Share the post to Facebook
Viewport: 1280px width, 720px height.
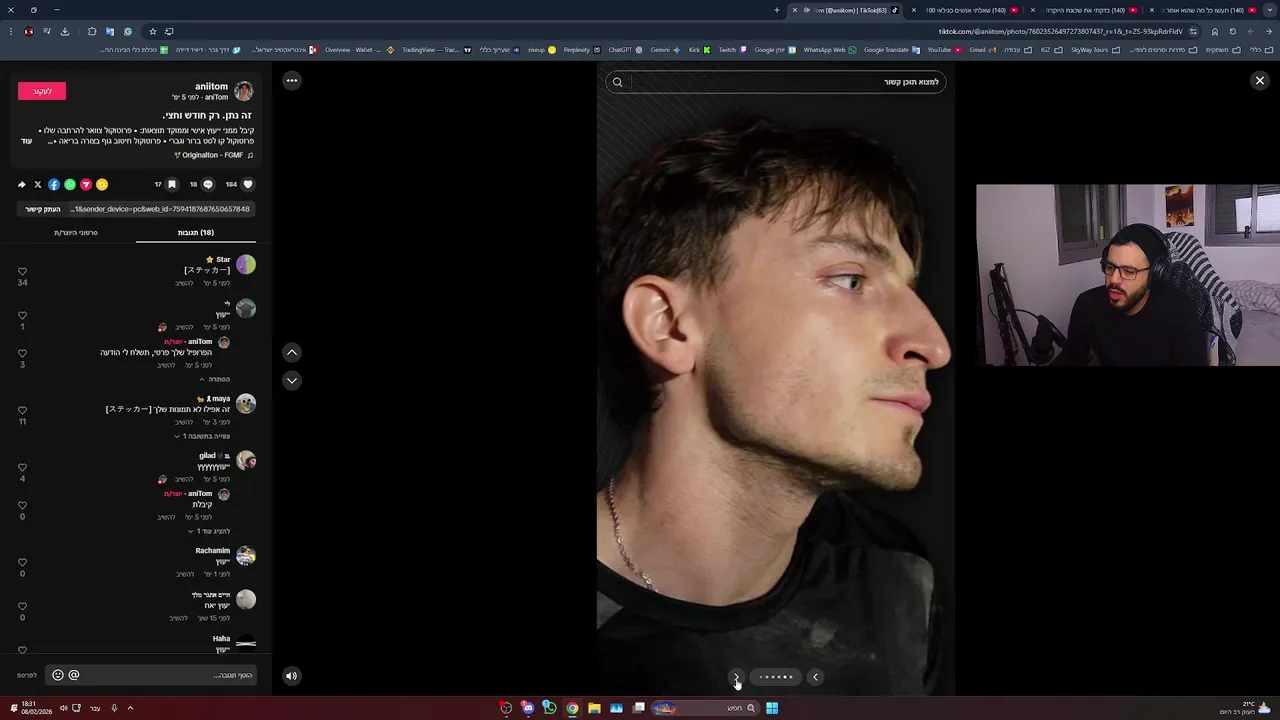click(54, 184)
